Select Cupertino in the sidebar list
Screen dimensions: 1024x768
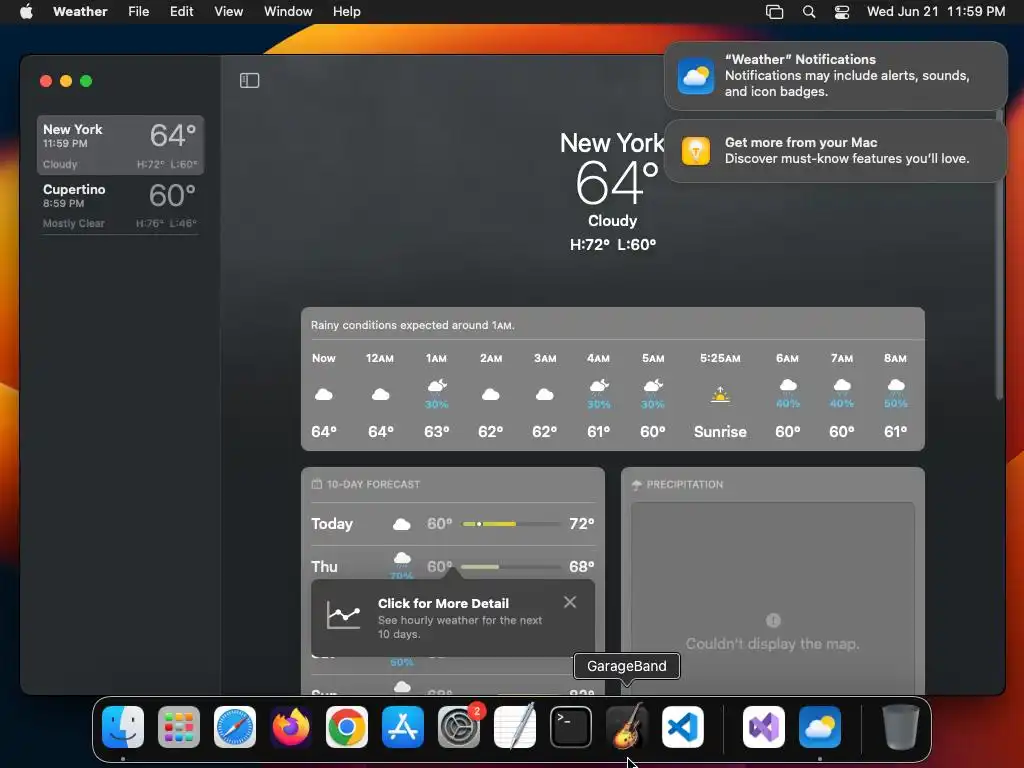120,205
